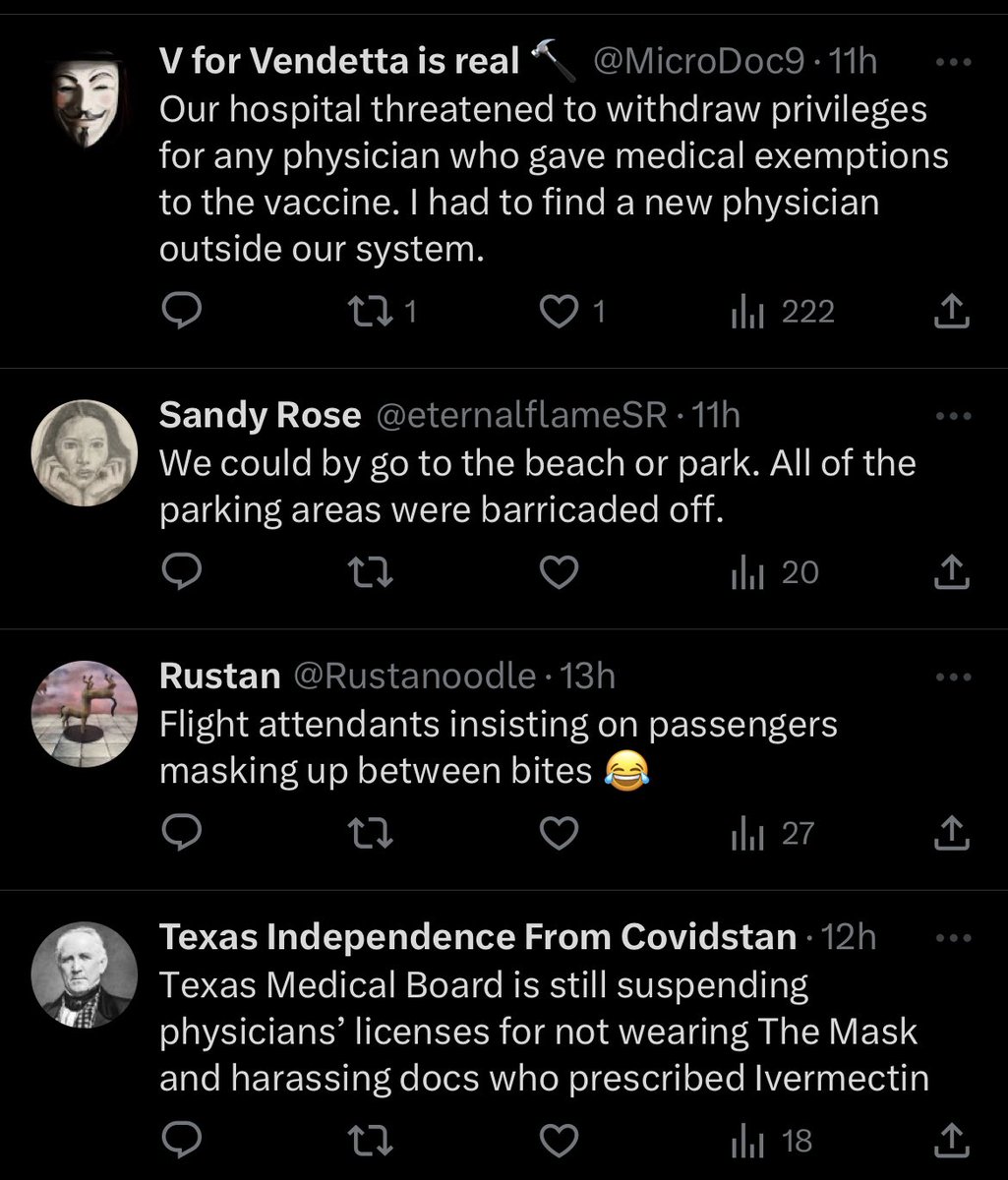
Task: Open more options for MicroDoc9 tweet
Action: (x=952, y=62)
